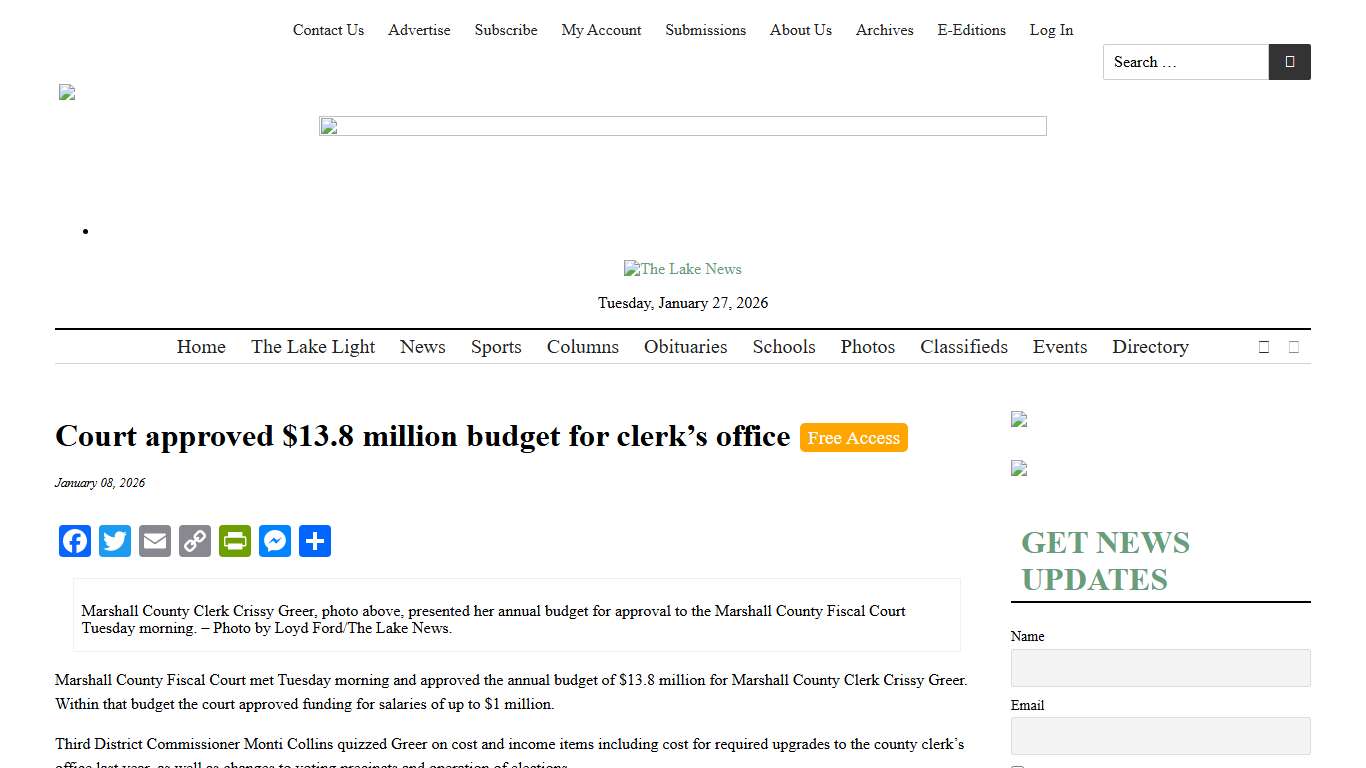This screenshot has height=768, width=1366.
Task: Copy the article link
Action: click(195, 541)
